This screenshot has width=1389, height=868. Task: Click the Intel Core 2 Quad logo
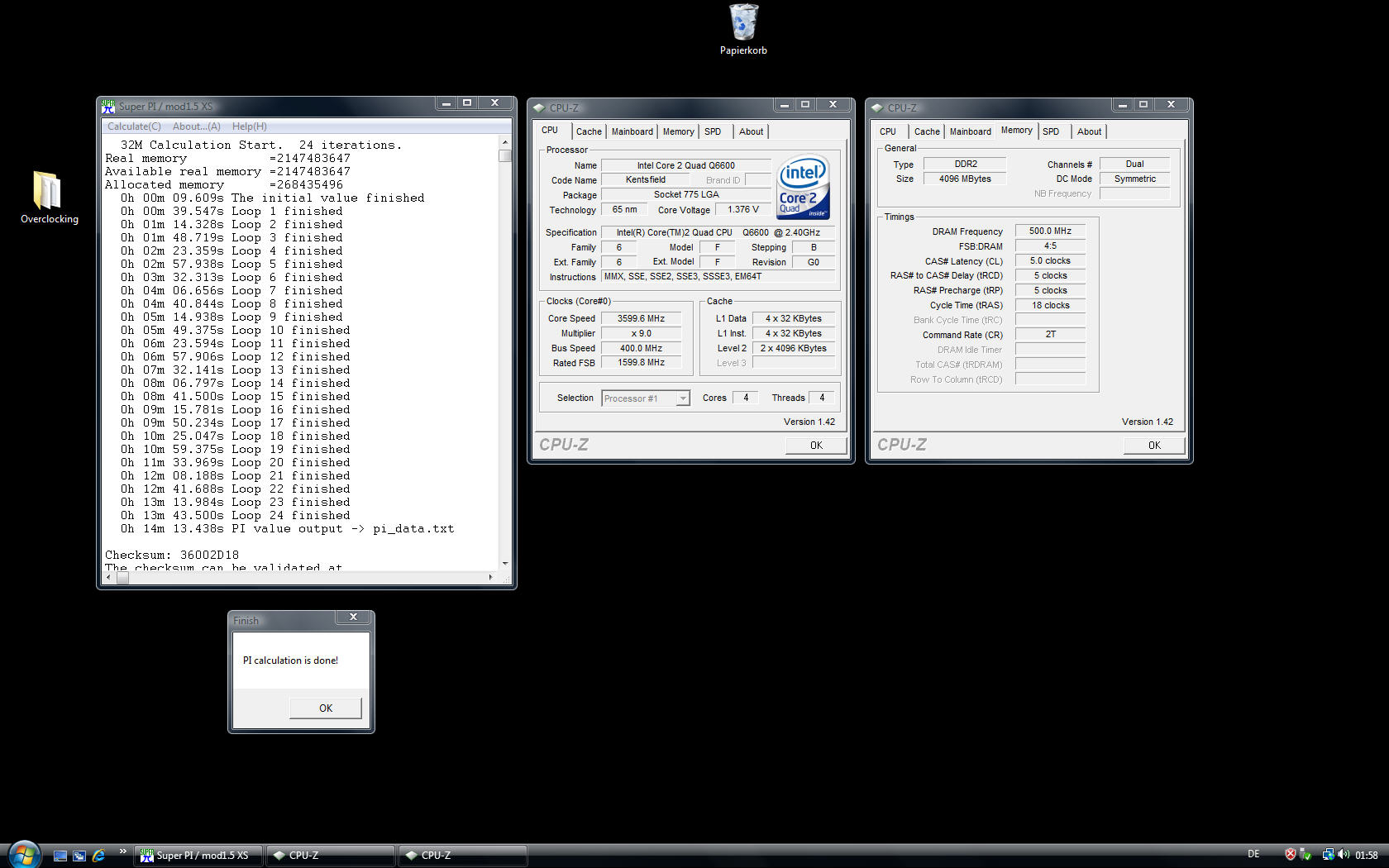[x=803, y=188]
